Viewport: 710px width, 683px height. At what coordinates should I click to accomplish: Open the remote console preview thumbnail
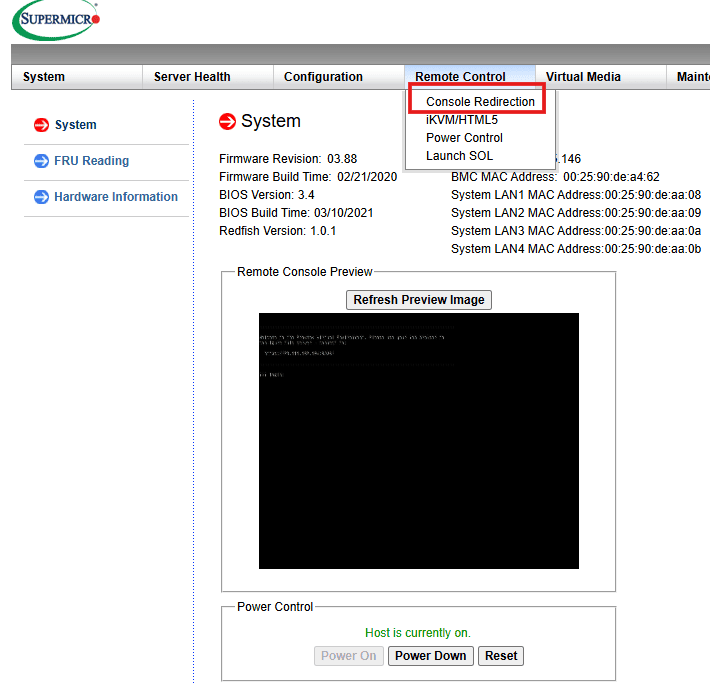[x=418, y=441]
